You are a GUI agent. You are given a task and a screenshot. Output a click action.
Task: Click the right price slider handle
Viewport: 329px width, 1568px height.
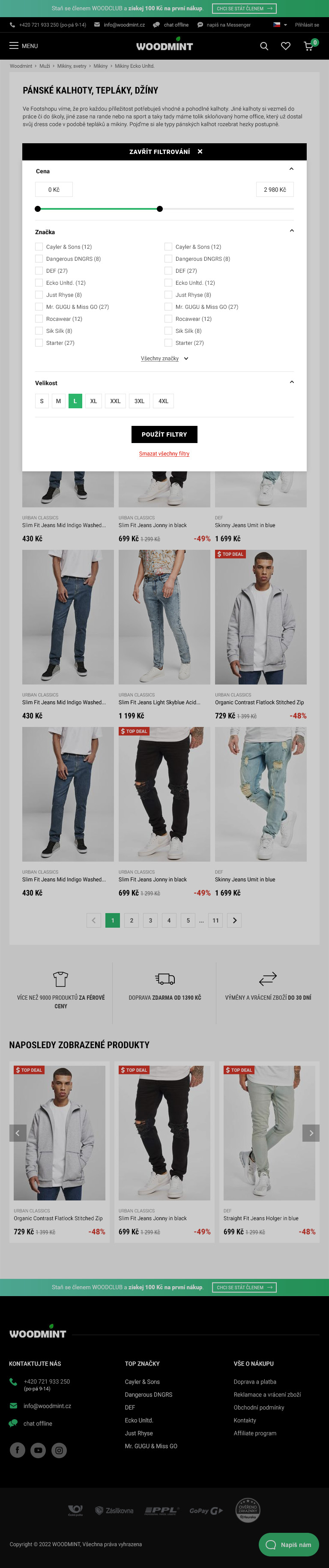[160, 209]
